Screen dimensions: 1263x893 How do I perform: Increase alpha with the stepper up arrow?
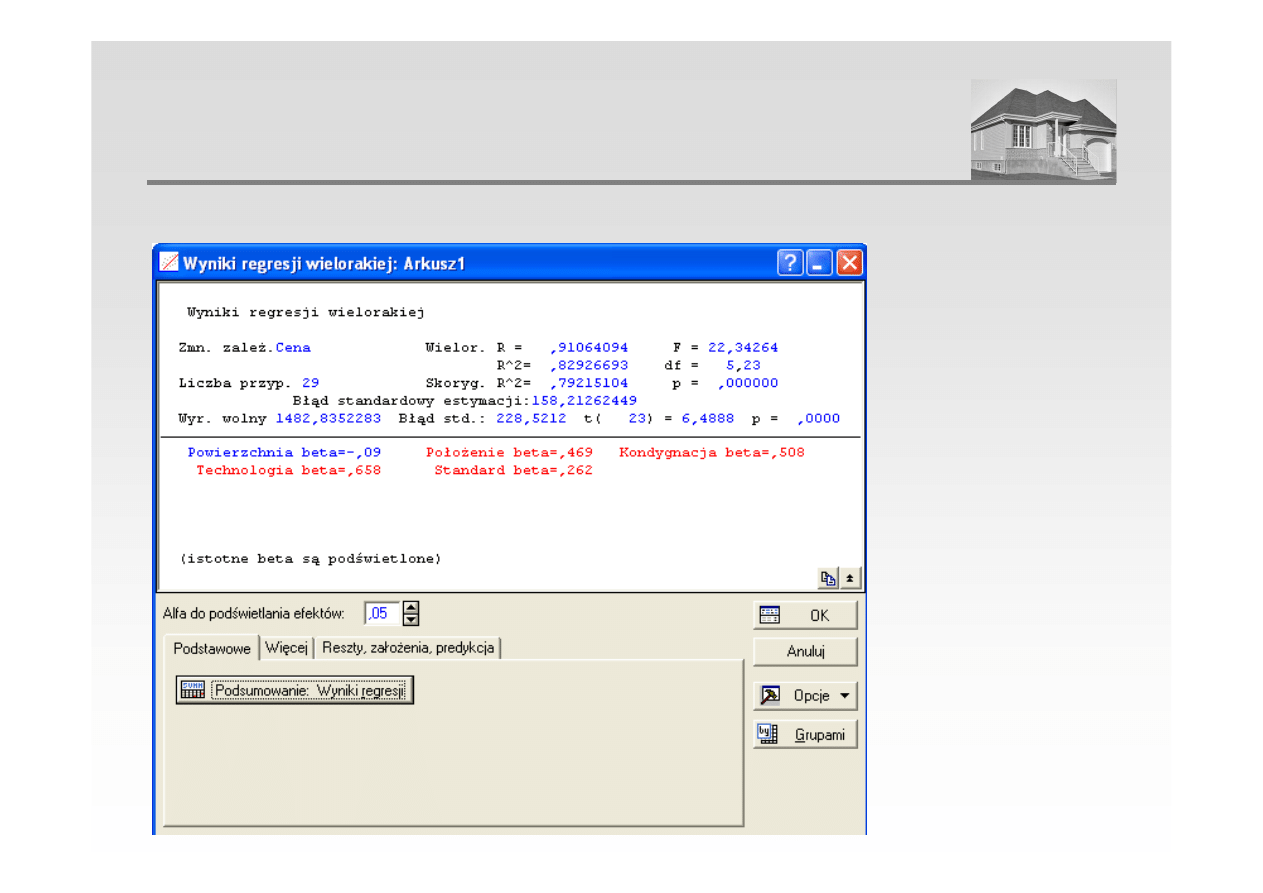coord(411,607)
